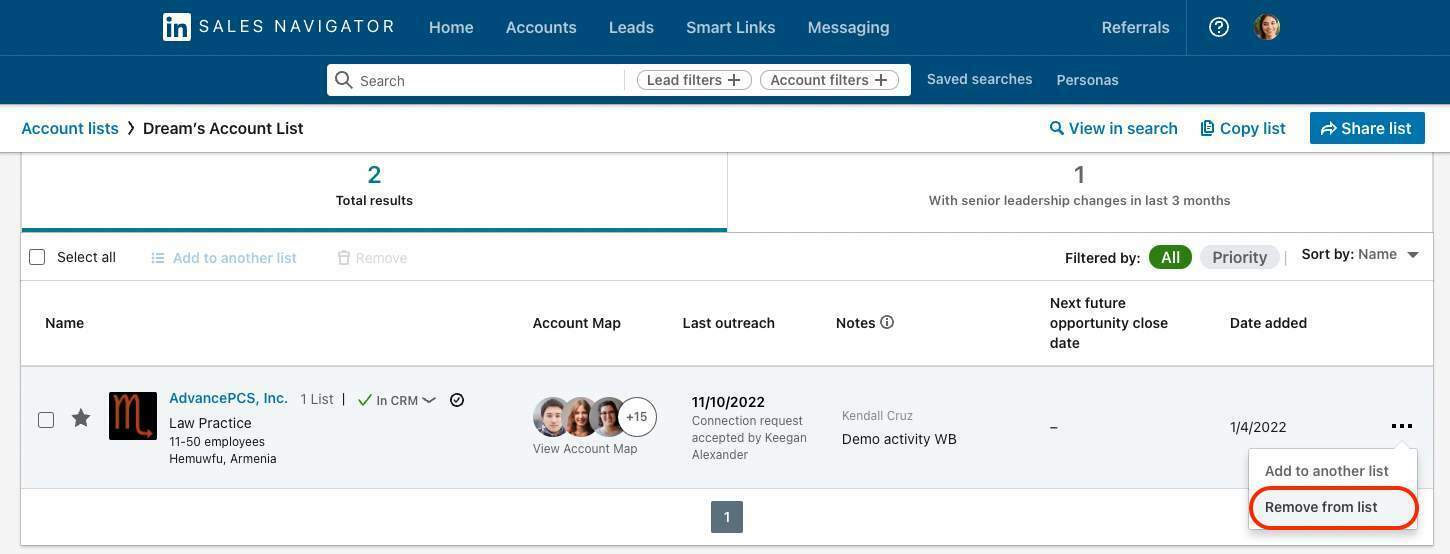This screenshot has width=1450, height=554.
Task: Click page 1 in pagination
Action: (x=727, y=517)
